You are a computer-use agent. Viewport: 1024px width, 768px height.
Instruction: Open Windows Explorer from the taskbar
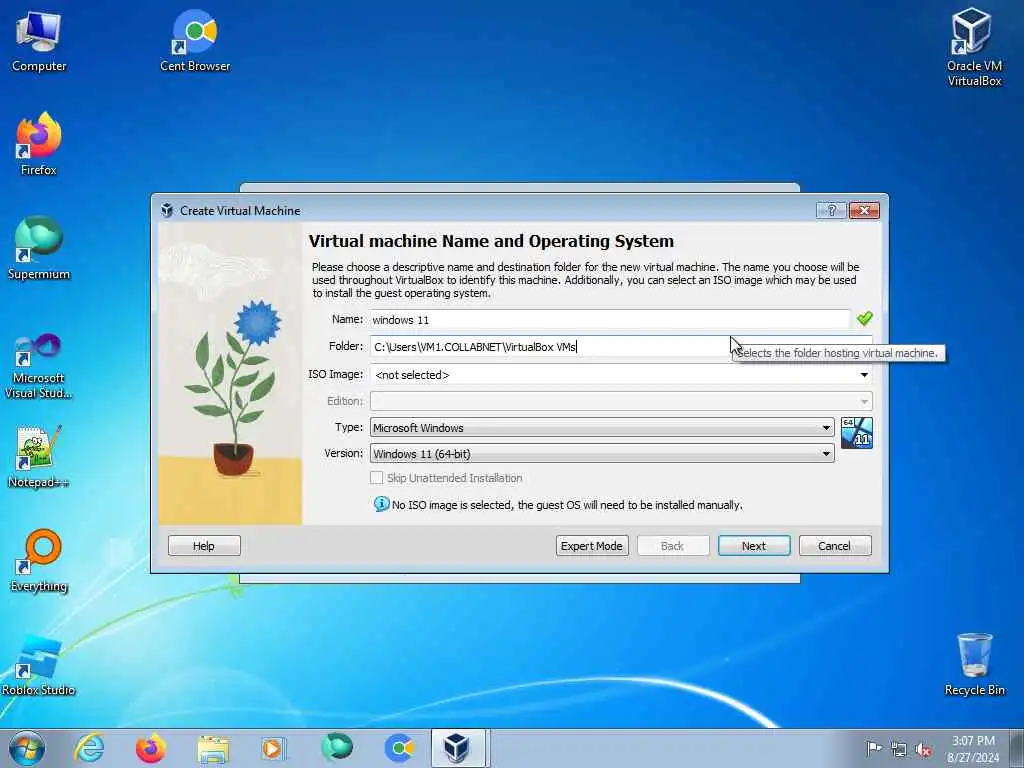[213, 748]
